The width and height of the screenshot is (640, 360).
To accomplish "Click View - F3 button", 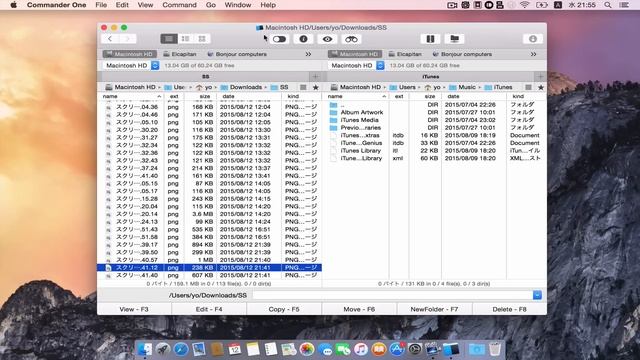I will coord(134,309).
